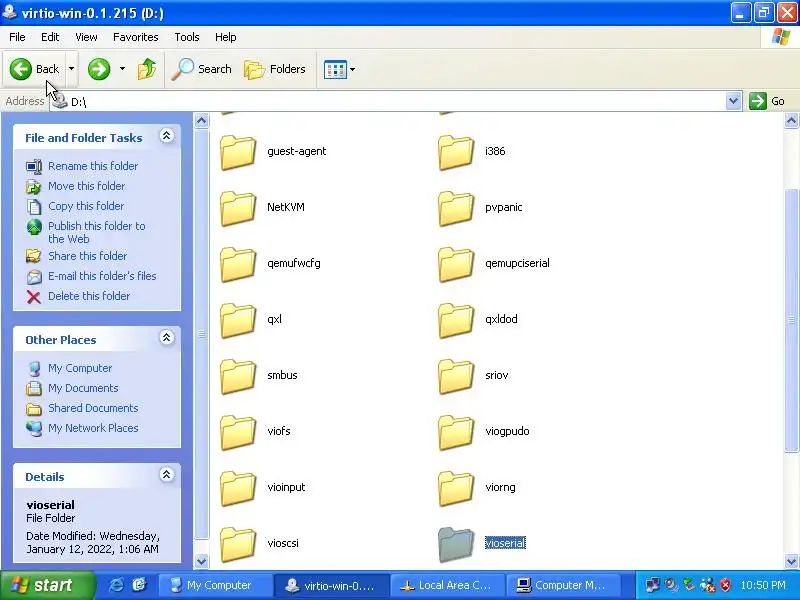Select the viofs folder icon
800x600 pixels.
click(238, 432)
